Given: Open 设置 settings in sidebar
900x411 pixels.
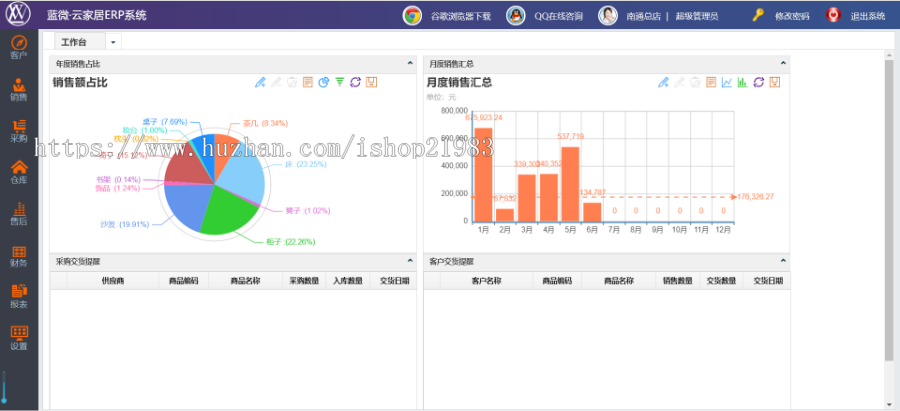Looking at the screenshot, I should 18,337.
